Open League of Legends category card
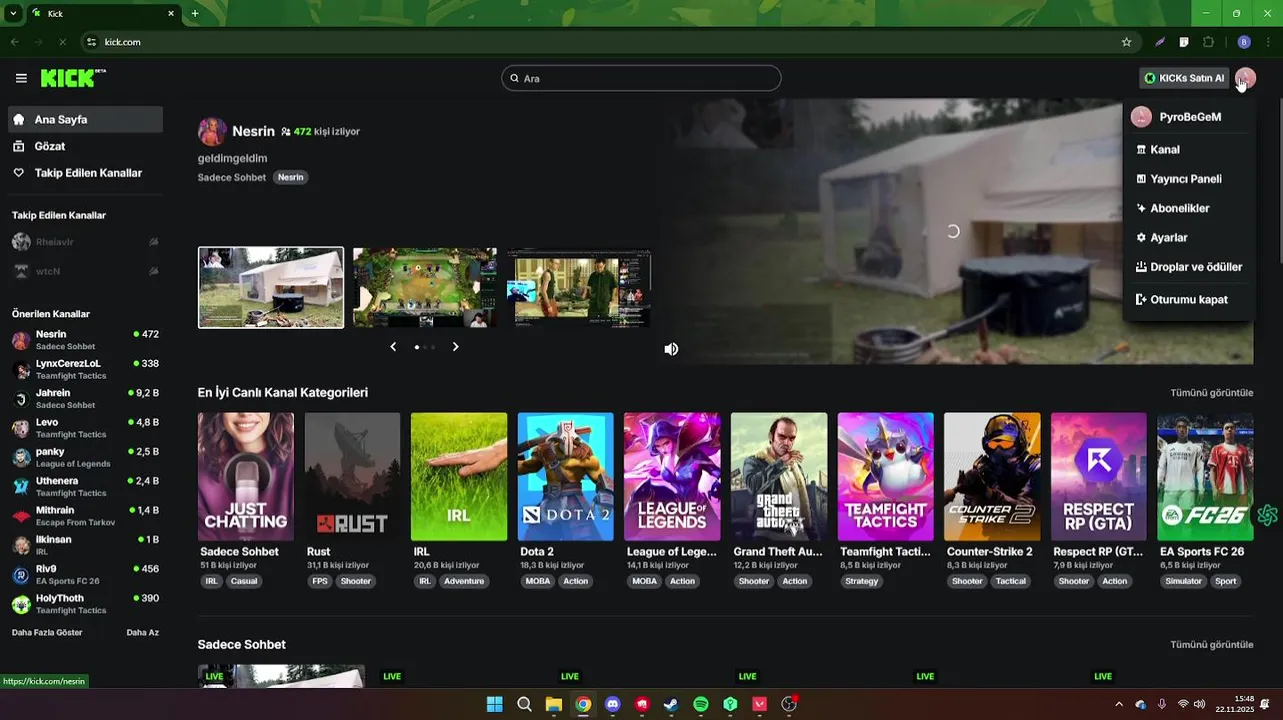The height and width of the screenshot is (720, 1283). pos(672,477)
